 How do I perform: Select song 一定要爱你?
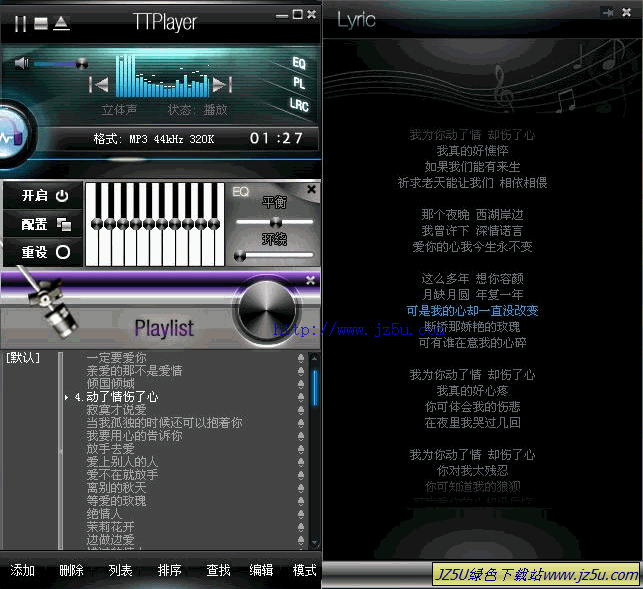point(116,358)
